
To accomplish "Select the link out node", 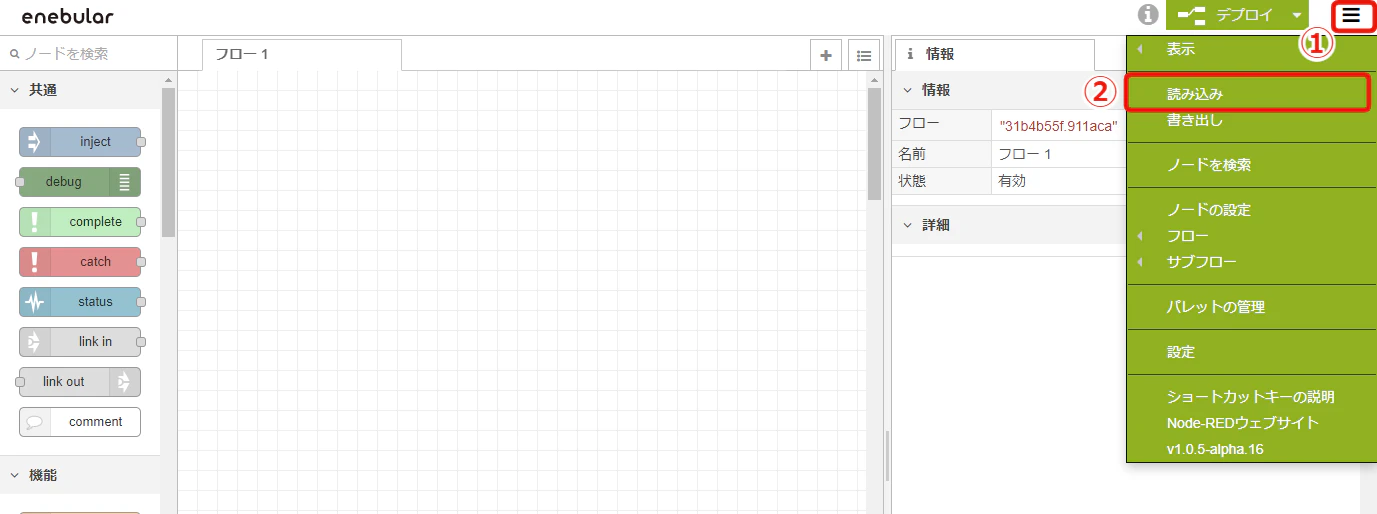I will (80, 382).
